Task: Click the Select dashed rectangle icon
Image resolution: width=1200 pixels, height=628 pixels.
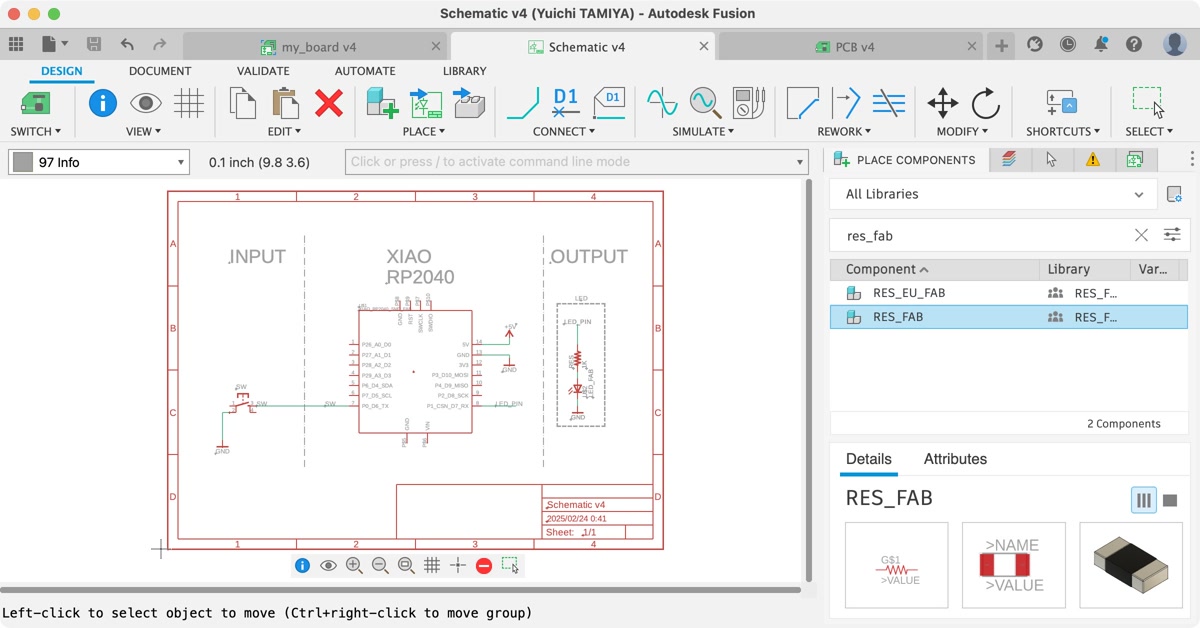Action: 1148,103
